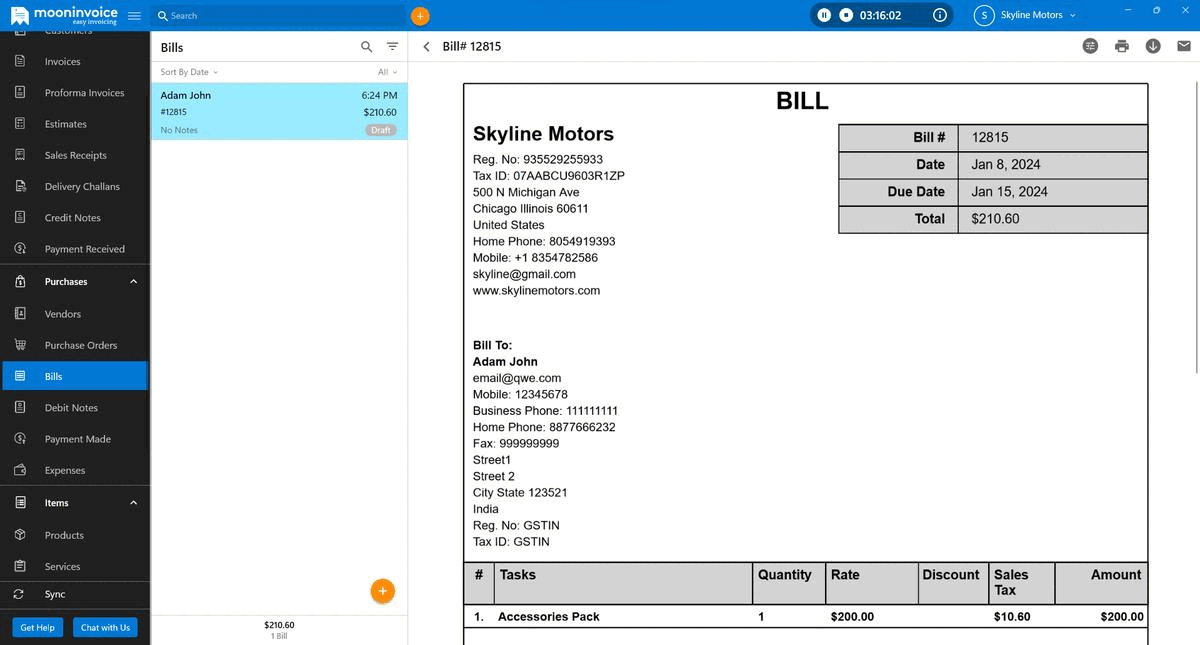Click the Sync refresh icon
The height and width of the screenshot is (645, 1200).
point(18,594)
